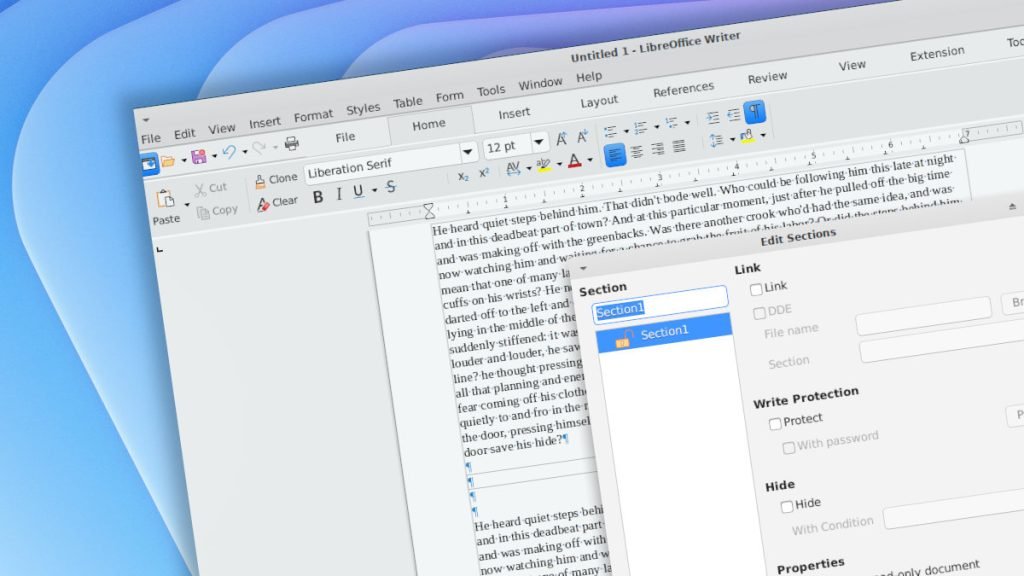Align the paragraph left
Viewport: 1024px width, 576px height.
[x=615, y=155]
